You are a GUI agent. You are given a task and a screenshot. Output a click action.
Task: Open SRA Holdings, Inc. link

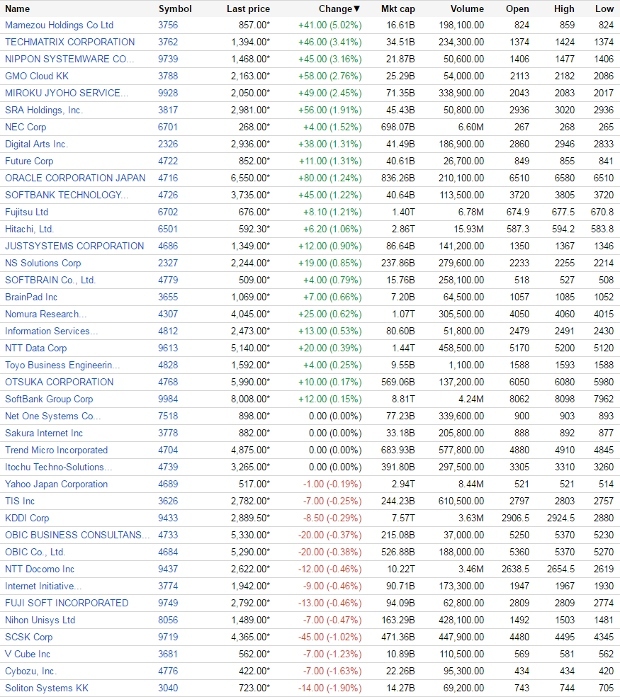point(44,110)
